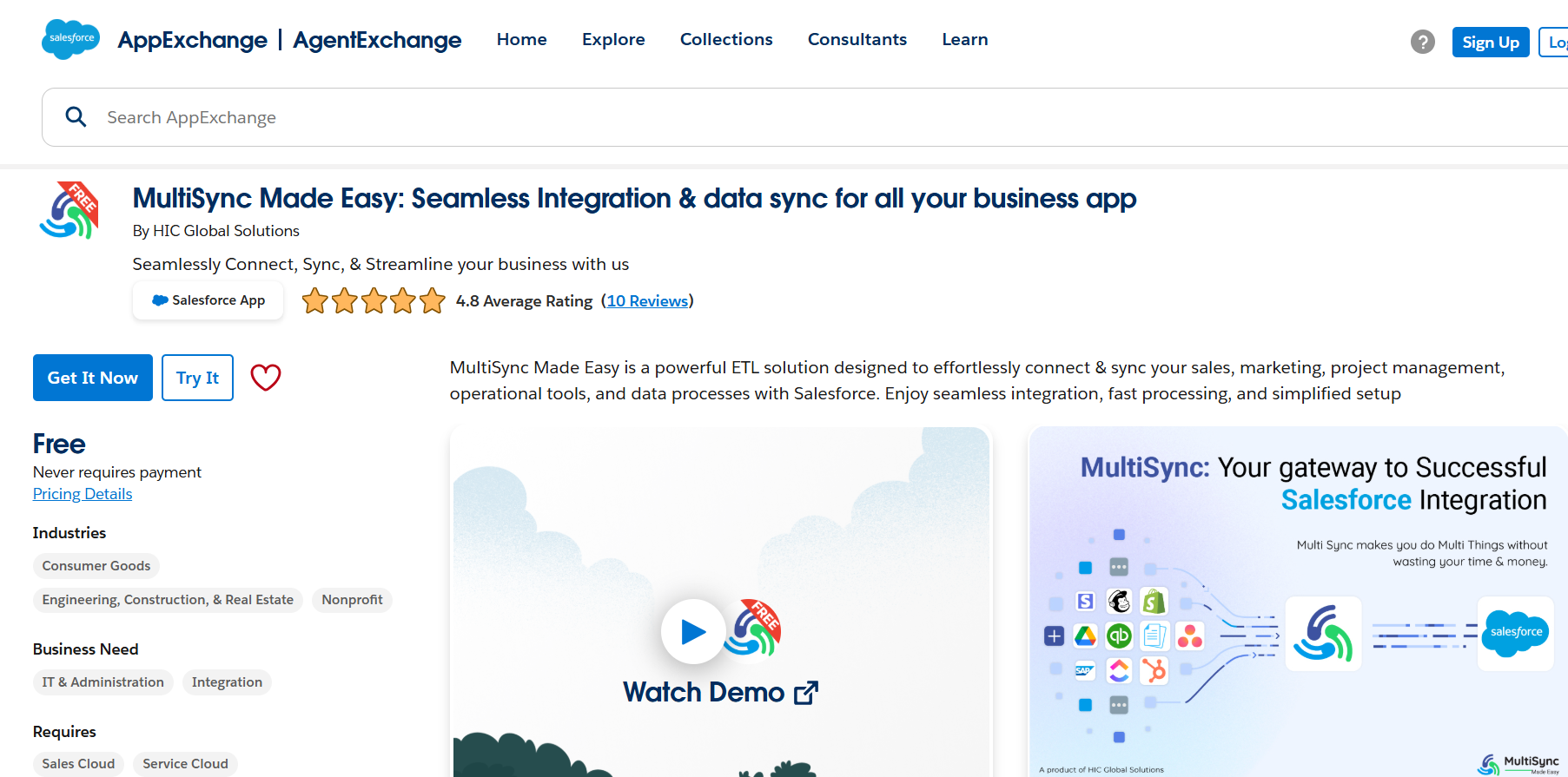This screenshot has height=777, width=1568.
Task: Select the Sales Cloud requirement tag
Action: tap(78, 764)
